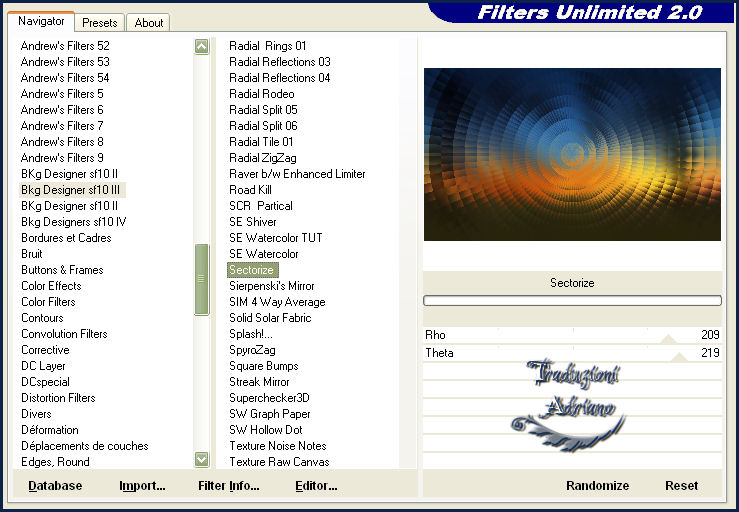Choose Bordures et Cadres category
Image resolution: width=739 pixels, height=512 pixels.
tap(66, 238)
